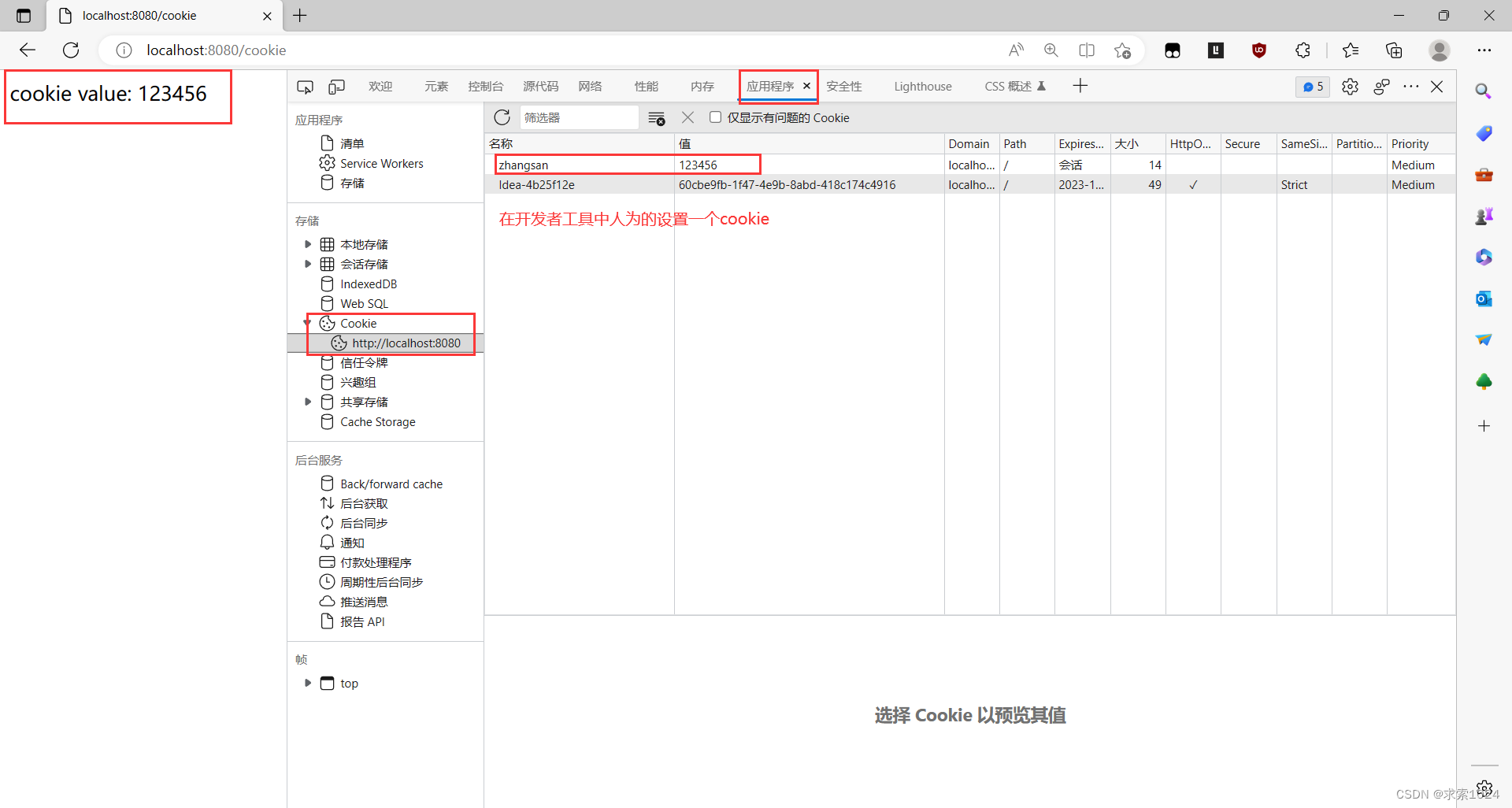1512x808 pixels.
Task: Refresh the cookie list in DevTools
Action: (x=502, y=117)
